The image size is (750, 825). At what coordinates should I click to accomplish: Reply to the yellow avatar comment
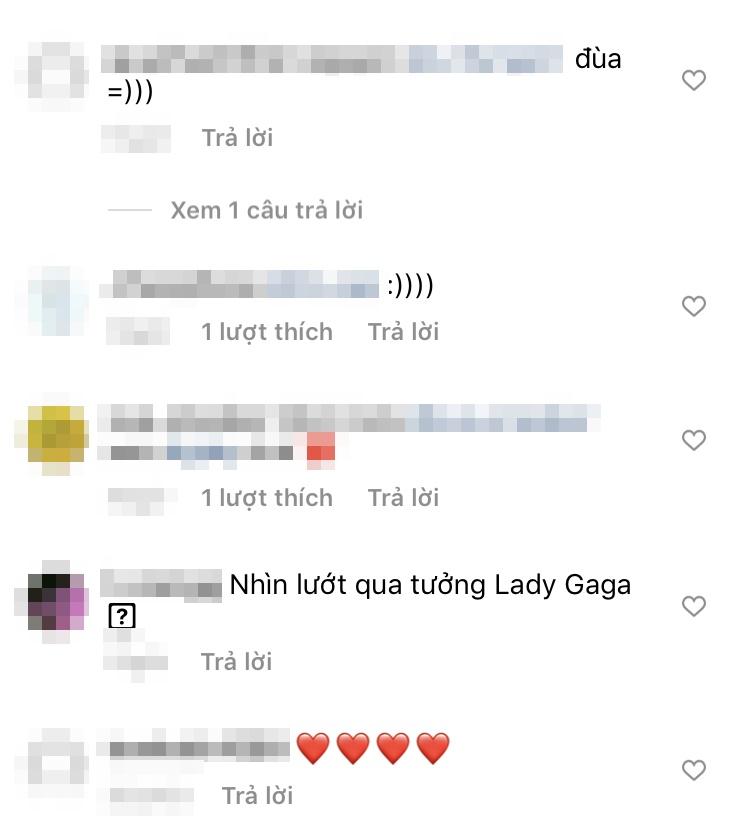403,497
